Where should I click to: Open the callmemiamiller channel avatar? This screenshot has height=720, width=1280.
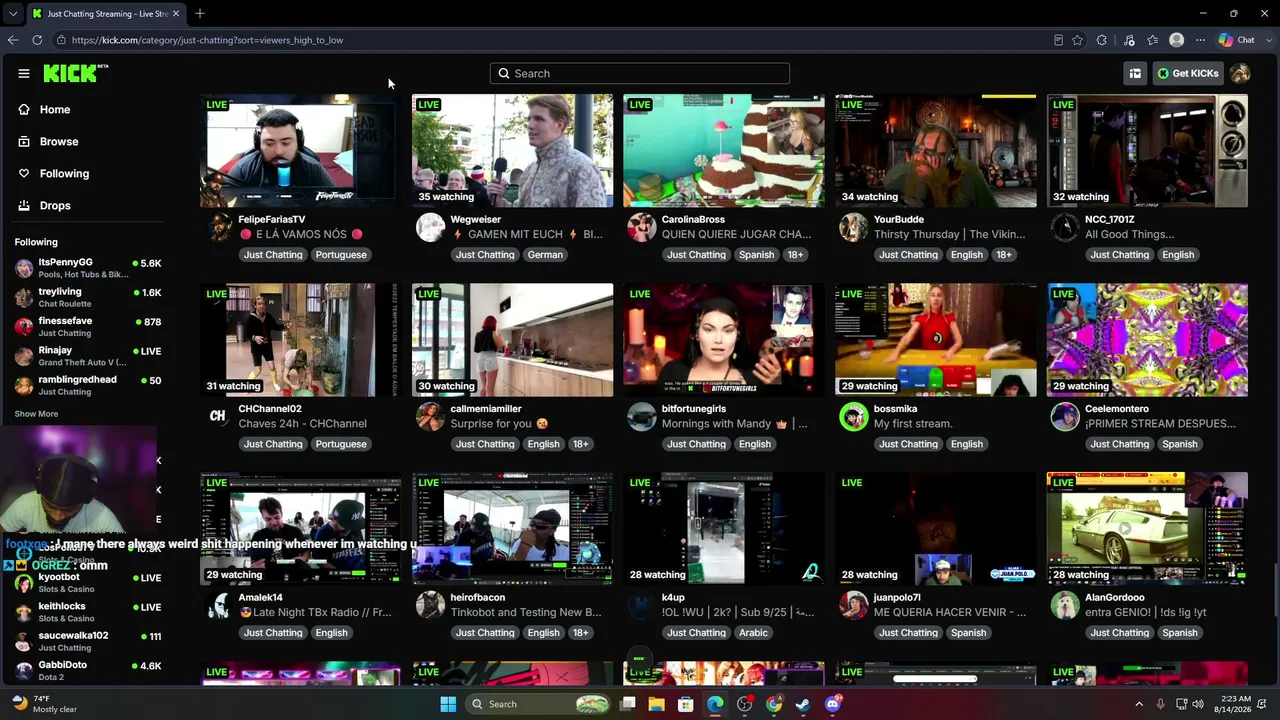pyautogui.click(x=430, y=417)
